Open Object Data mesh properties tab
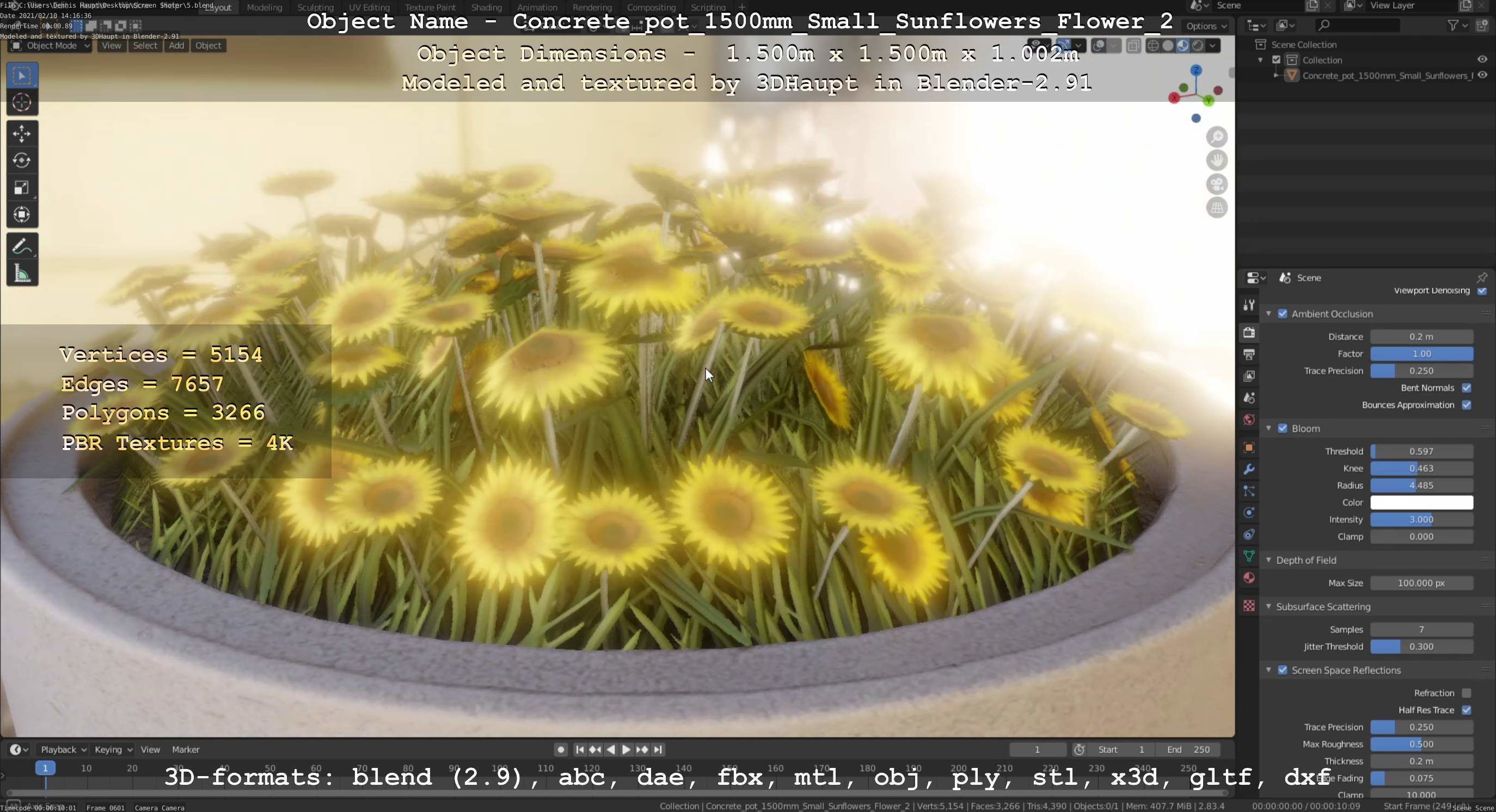 [x=1249, y=557]
